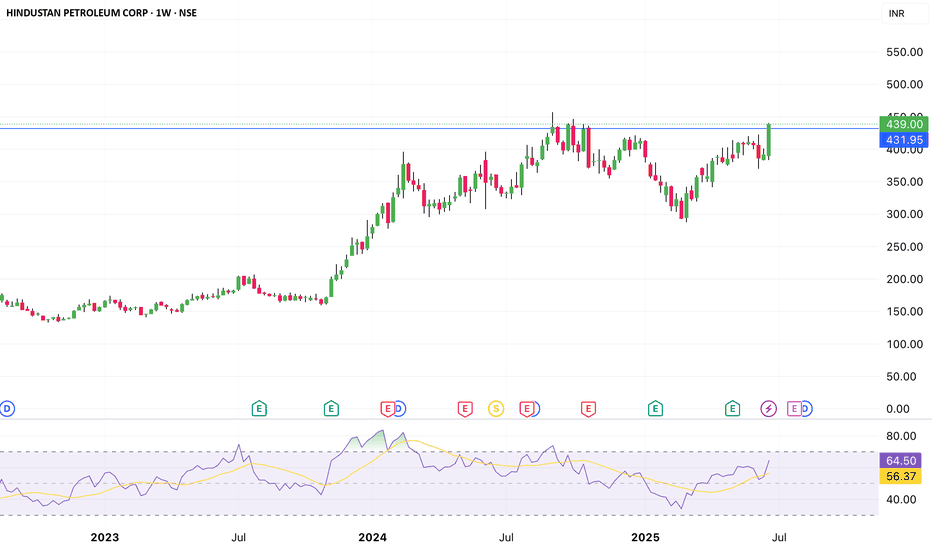Click the 550.00 price axis label
This screenshot has width=932, height=550.
[905, 52]
